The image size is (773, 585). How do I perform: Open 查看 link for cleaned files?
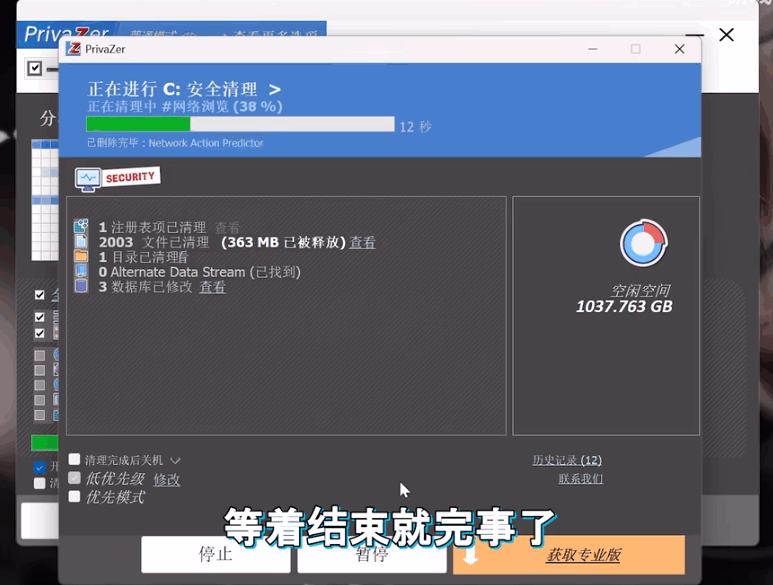(x=362, y=242)
